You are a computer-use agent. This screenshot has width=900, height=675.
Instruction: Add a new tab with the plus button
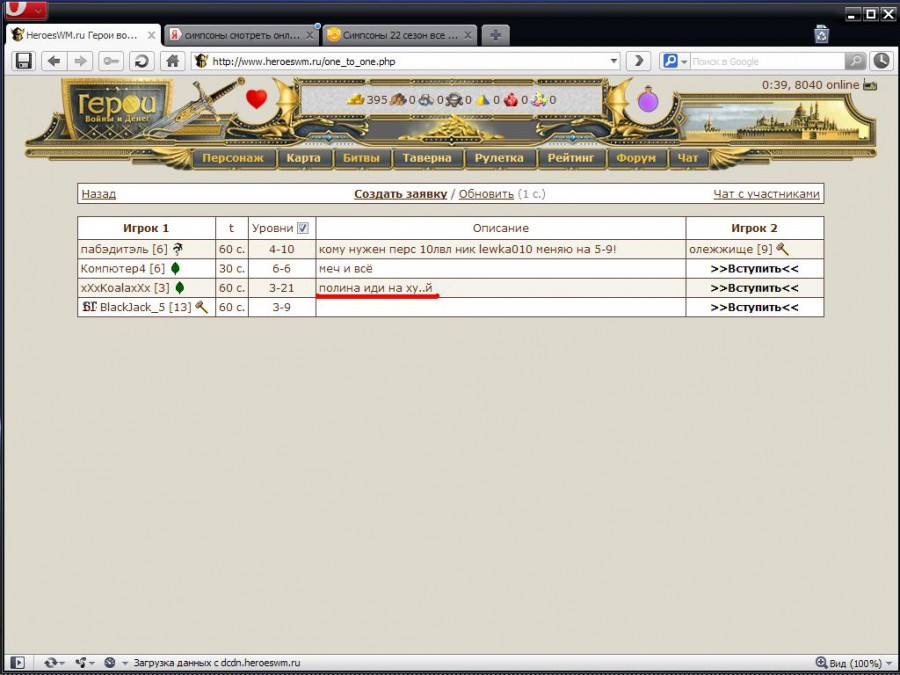pyautogui.click(x=495, y=35)
